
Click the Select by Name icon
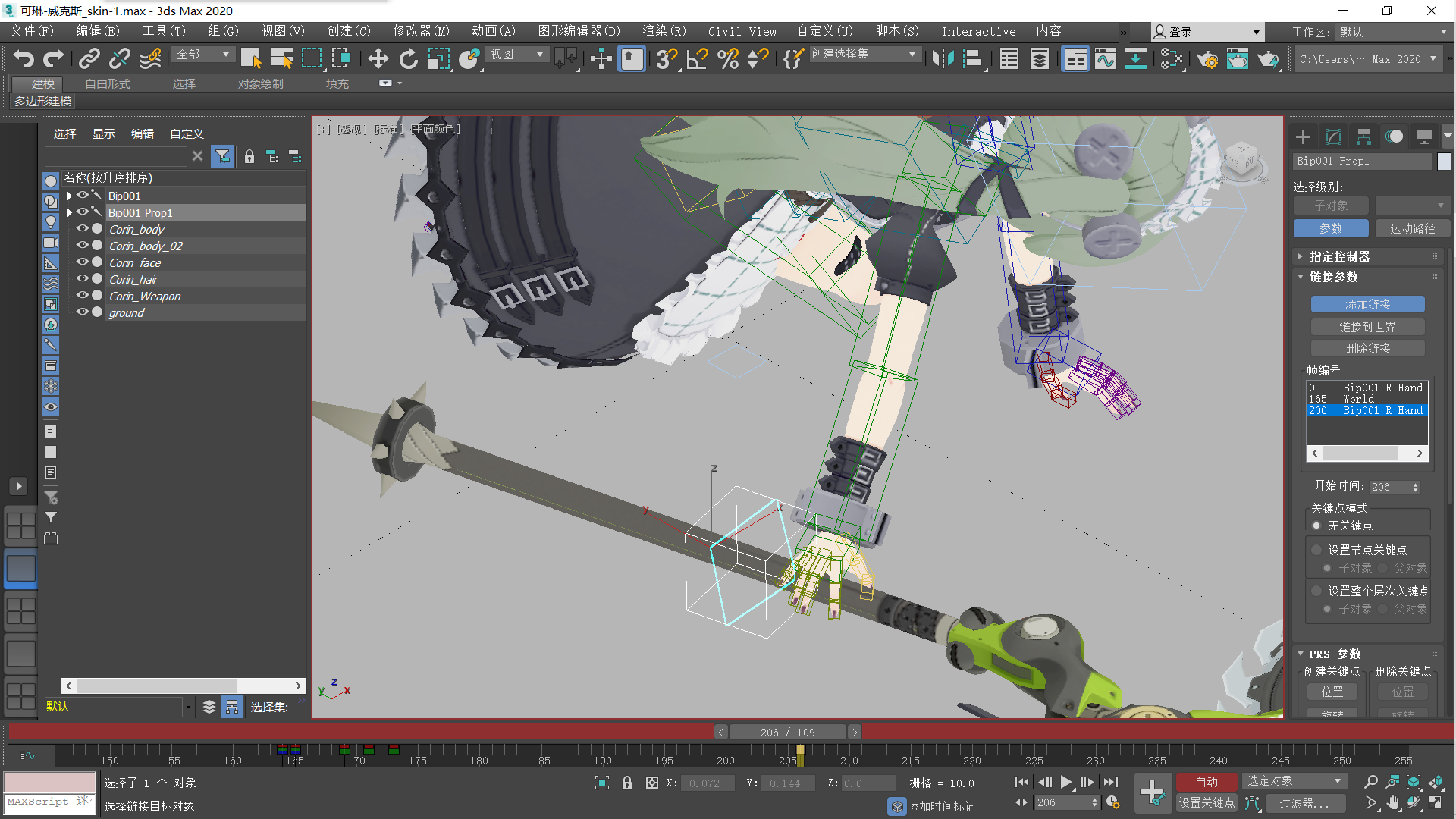point(281,58)
